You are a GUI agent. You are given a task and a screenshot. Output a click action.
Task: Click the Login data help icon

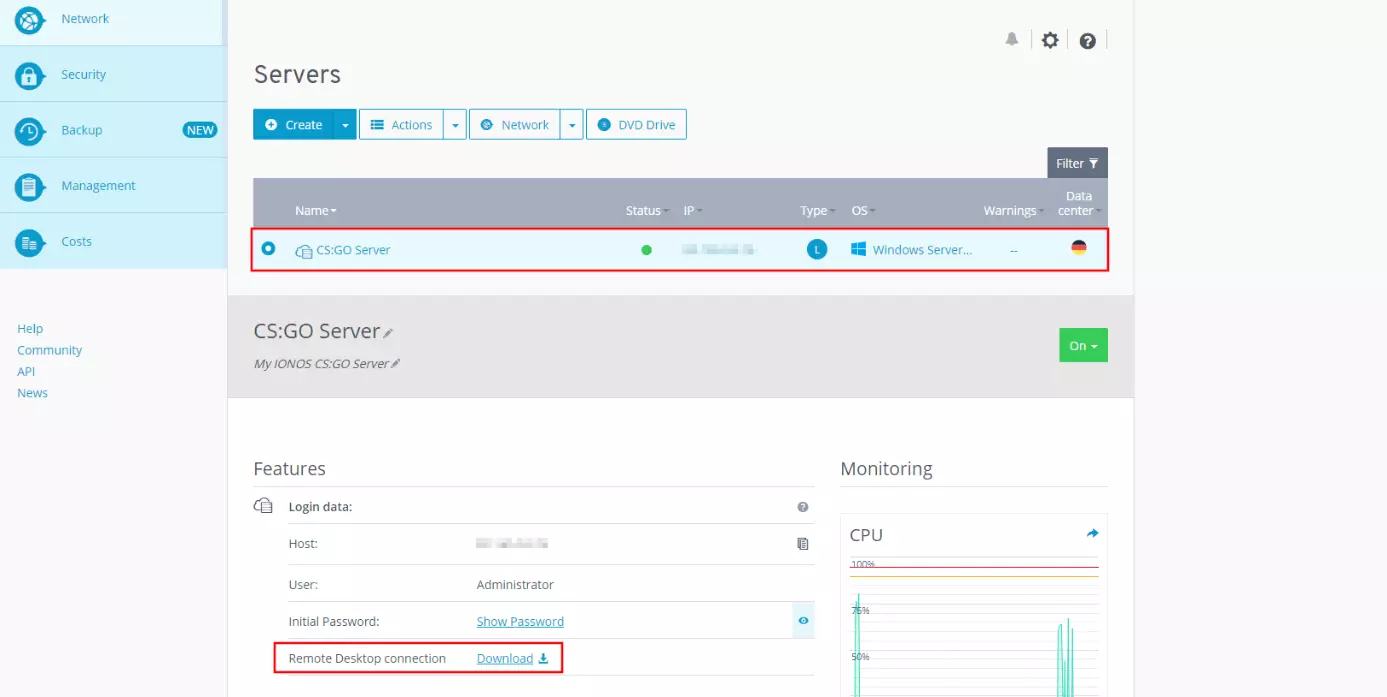click(802, 507)
